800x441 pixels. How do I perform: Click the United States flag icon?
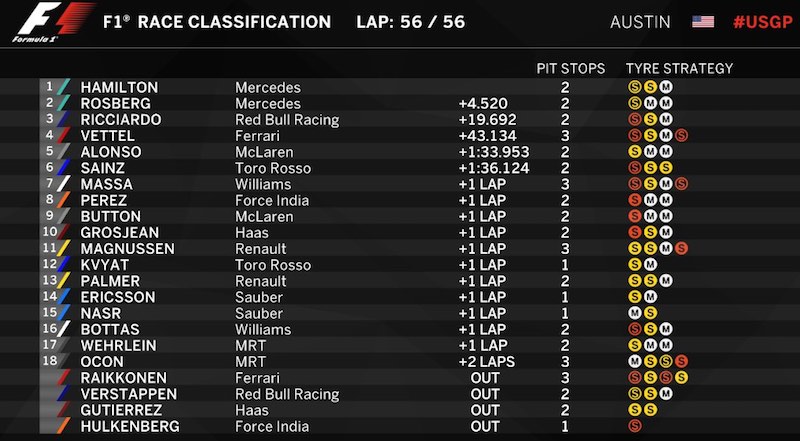703,22
